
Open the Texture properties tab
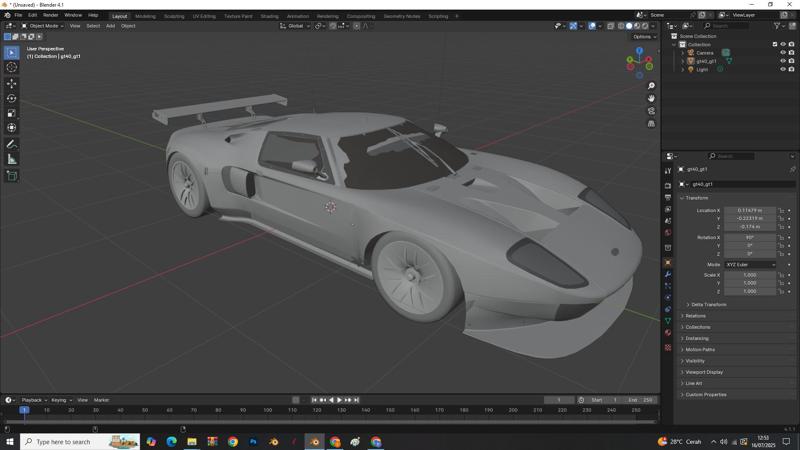(x=668, y=347)
